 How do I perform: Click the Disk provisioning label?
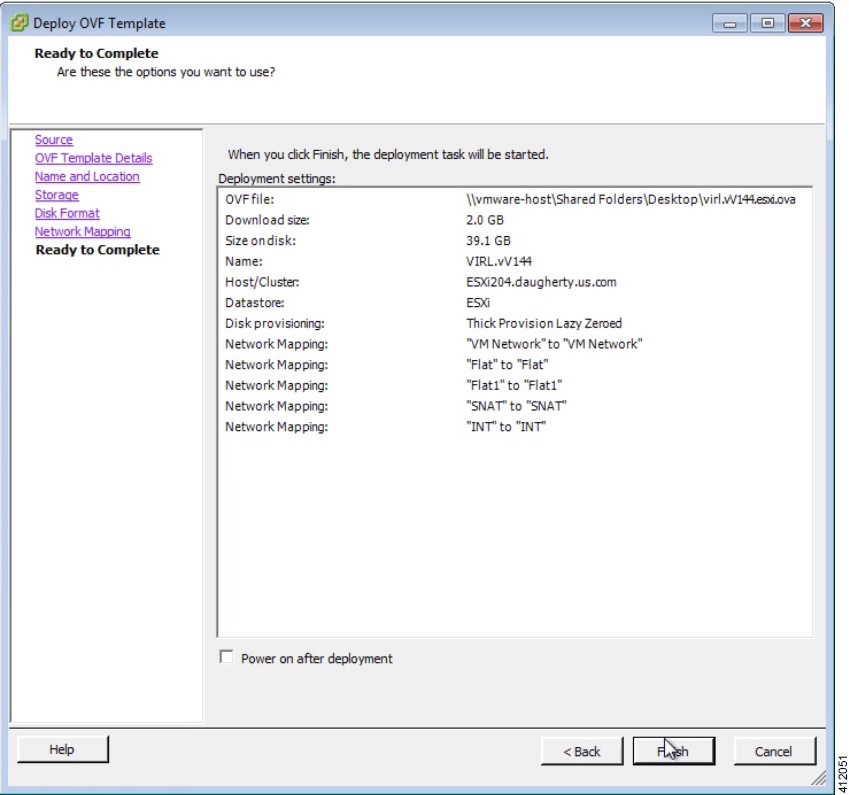click(x=275, y=323)
